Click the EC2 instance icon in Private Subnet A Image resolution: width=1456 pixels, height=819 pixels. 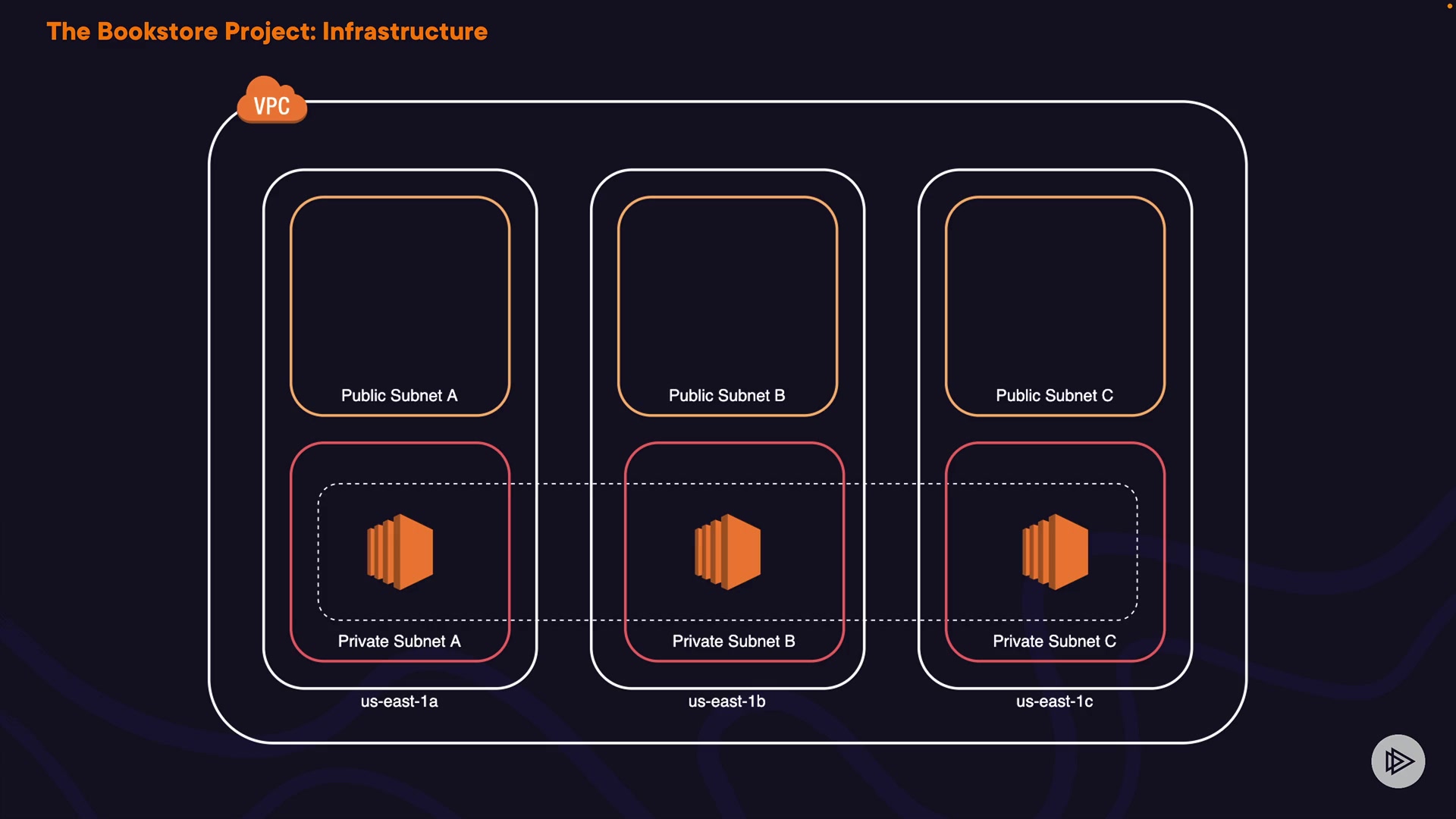coord(400,552)
